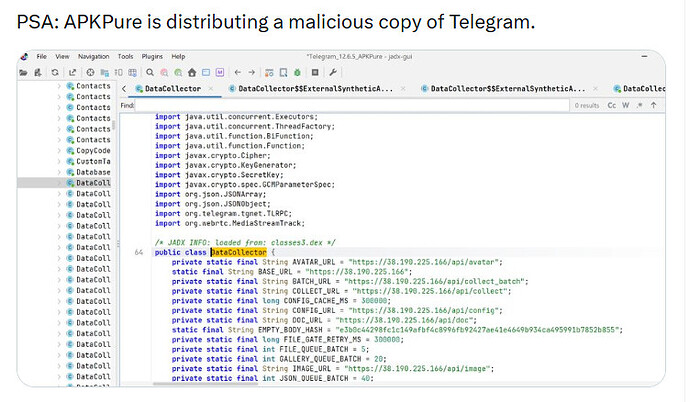Click the line number 64 in the gutter
The width and height of the screenshot is (690, 402).
[139, 252]
